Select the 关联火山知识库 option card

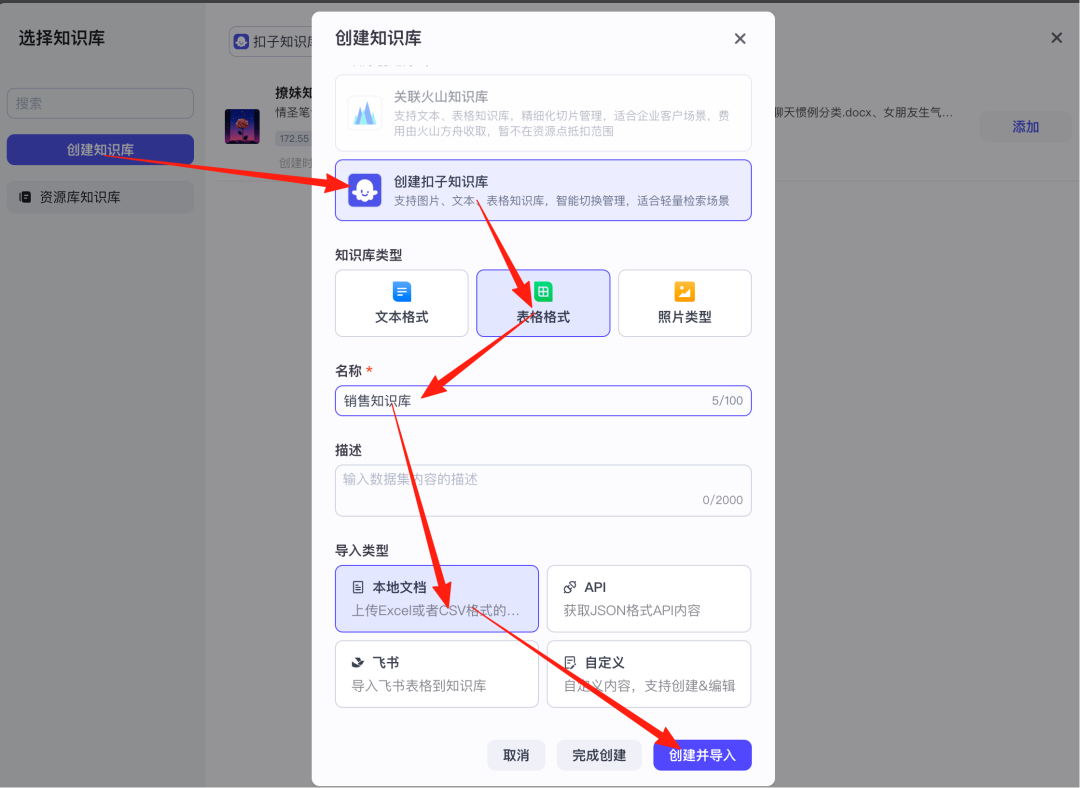point(543,113)
